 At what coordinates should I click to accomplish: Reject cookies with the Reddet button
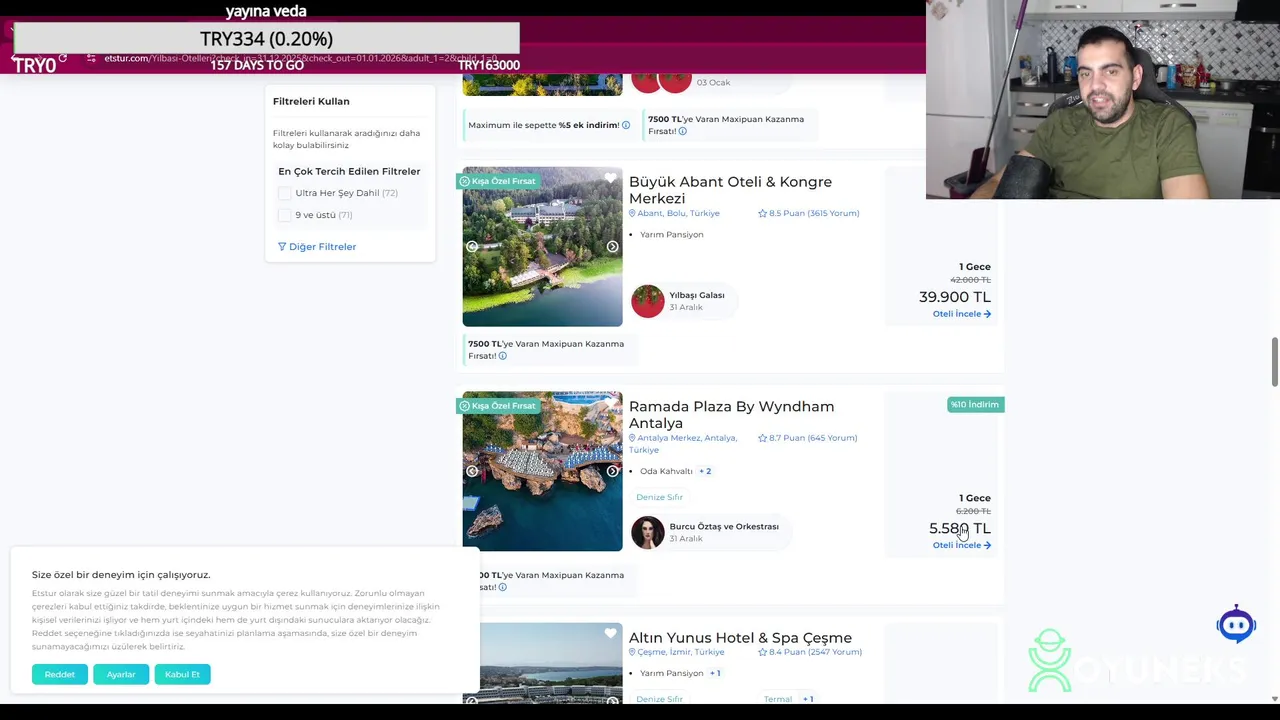[60, 674]
